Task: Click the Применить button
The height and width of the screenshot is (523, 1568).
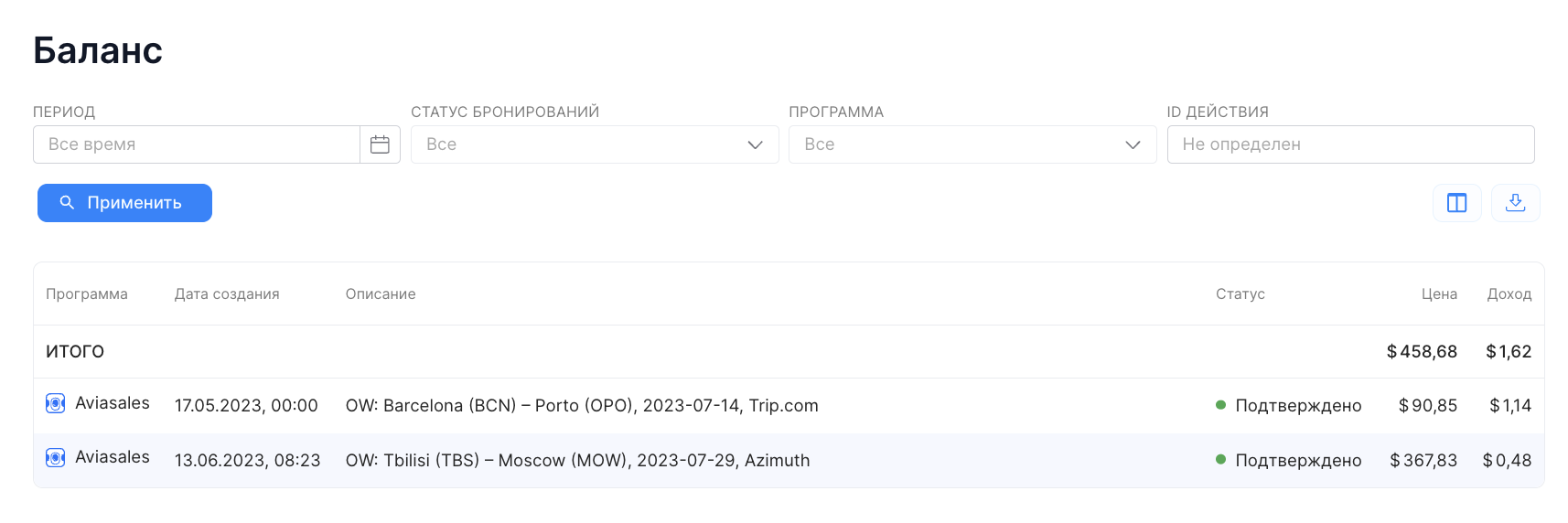Action: (x=124, y=203)
